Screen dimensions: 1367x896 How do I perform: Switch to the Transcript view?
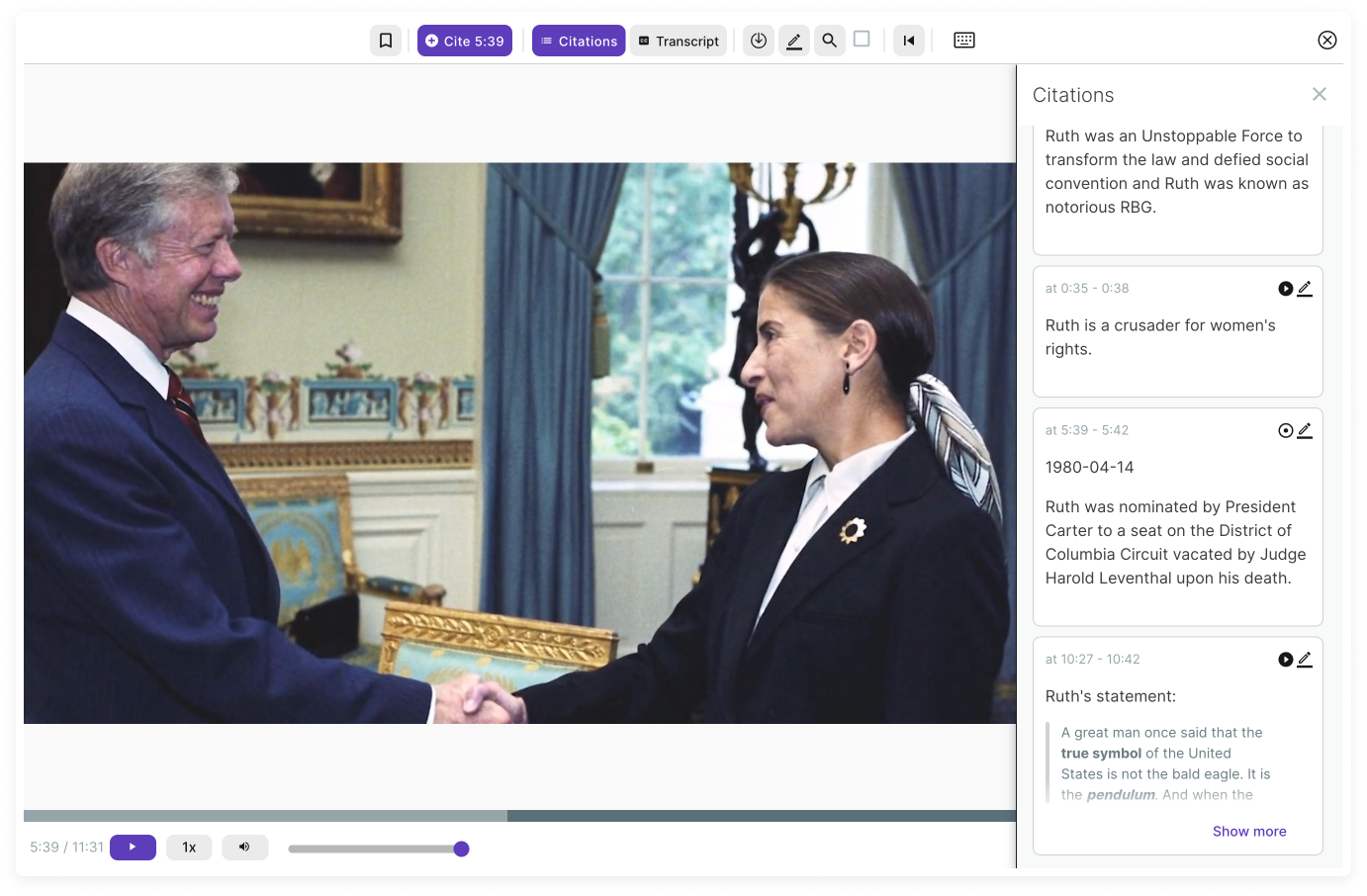678,41
